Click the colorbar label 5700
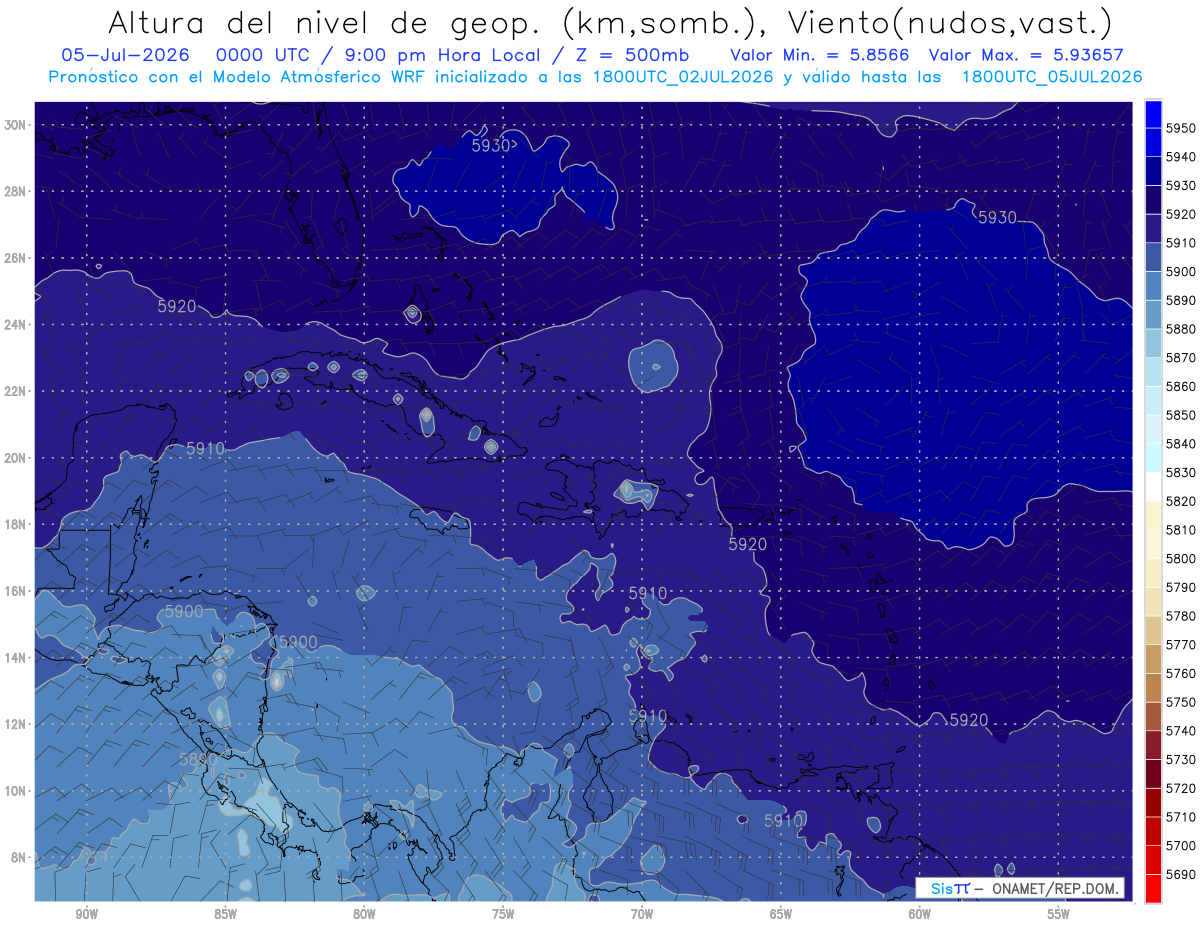This screenshot has height=927, width=1200. [1180, 845]
